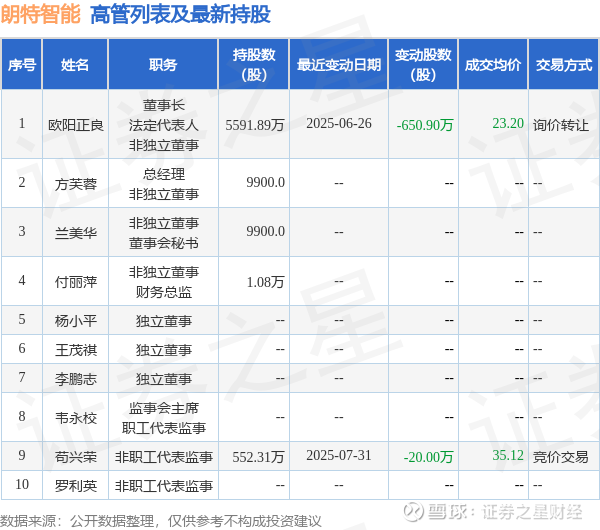Click the -650.90万 change value

(425, 125)
